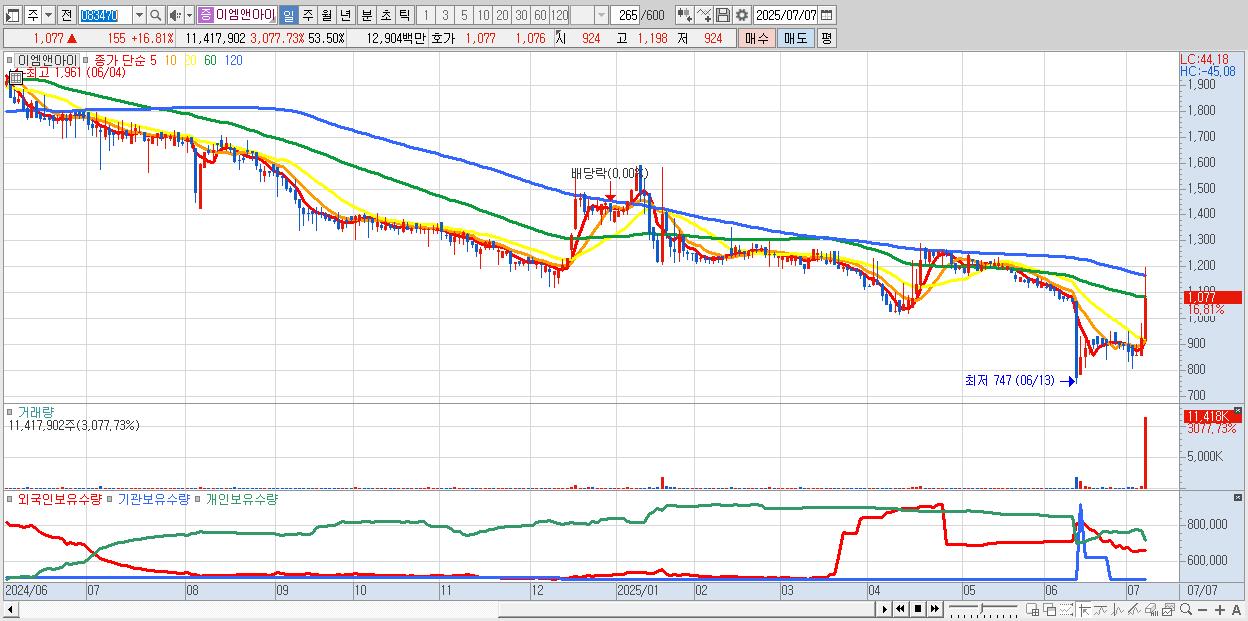Click the magnifier zoom icon at bottom right
This screenshot has width=1248, height=621.
(1186, 610)
